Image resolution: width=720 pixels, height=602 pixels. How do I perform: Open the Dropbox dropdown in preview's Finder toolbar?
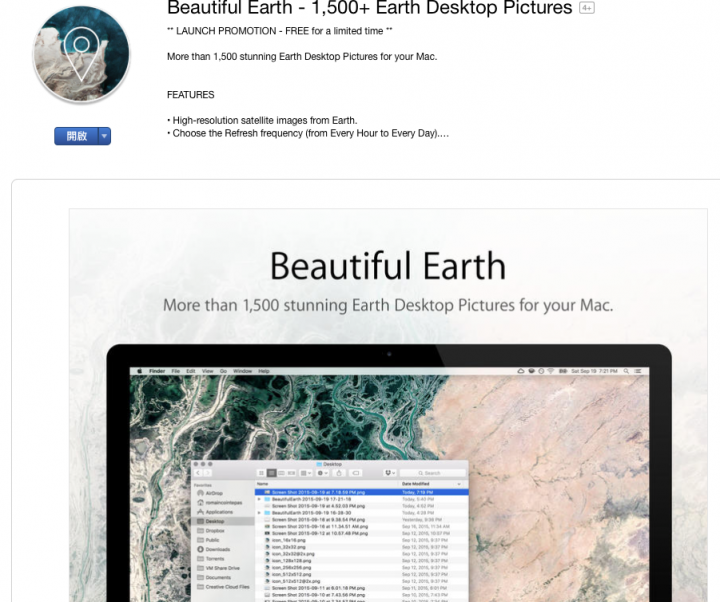point(390,473)
